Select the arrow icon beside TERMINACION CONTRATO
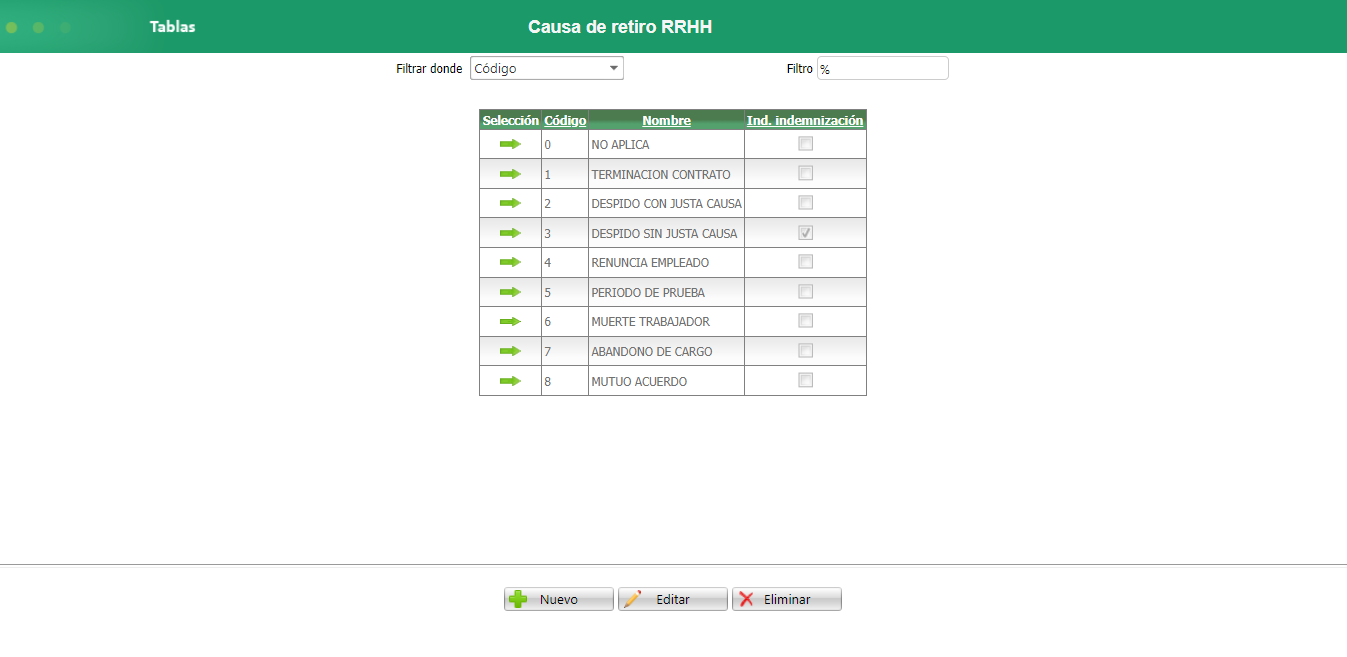 tap(510, 173)
